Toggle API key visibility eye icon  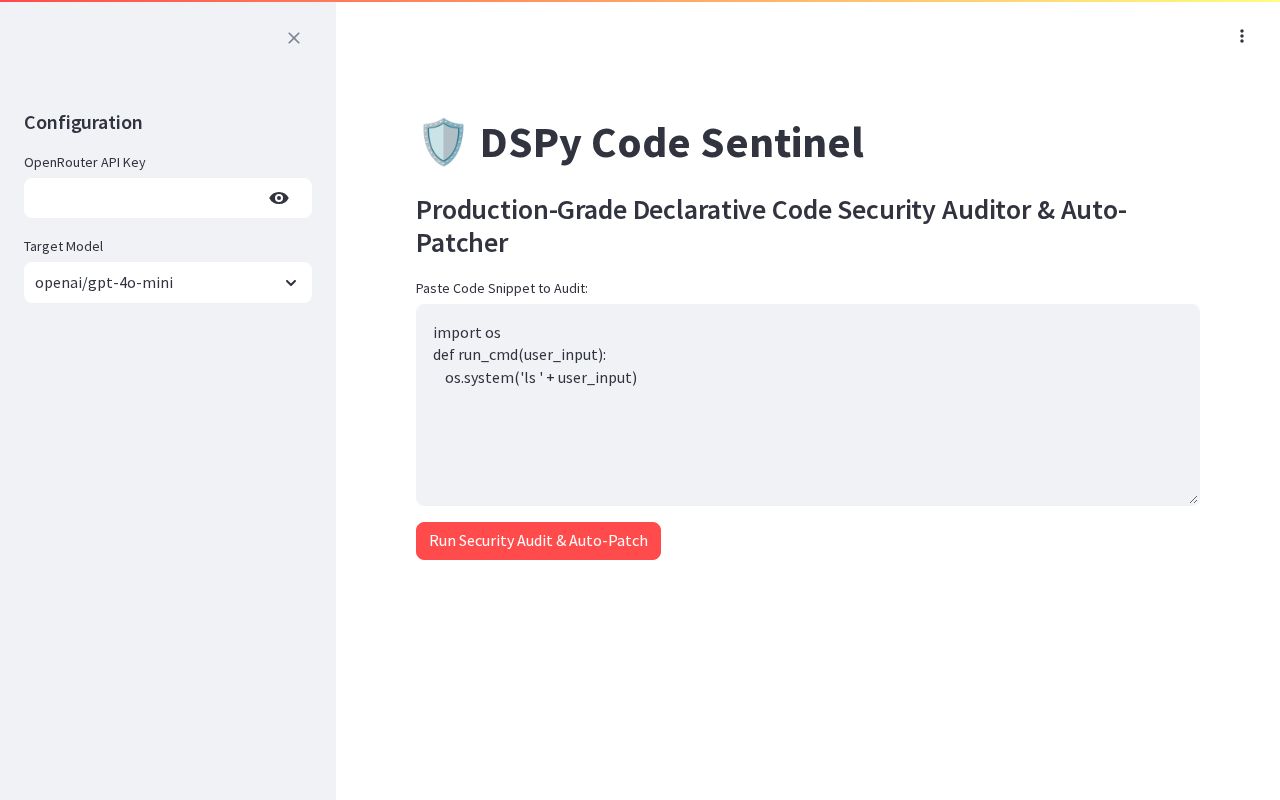[279, 198]
